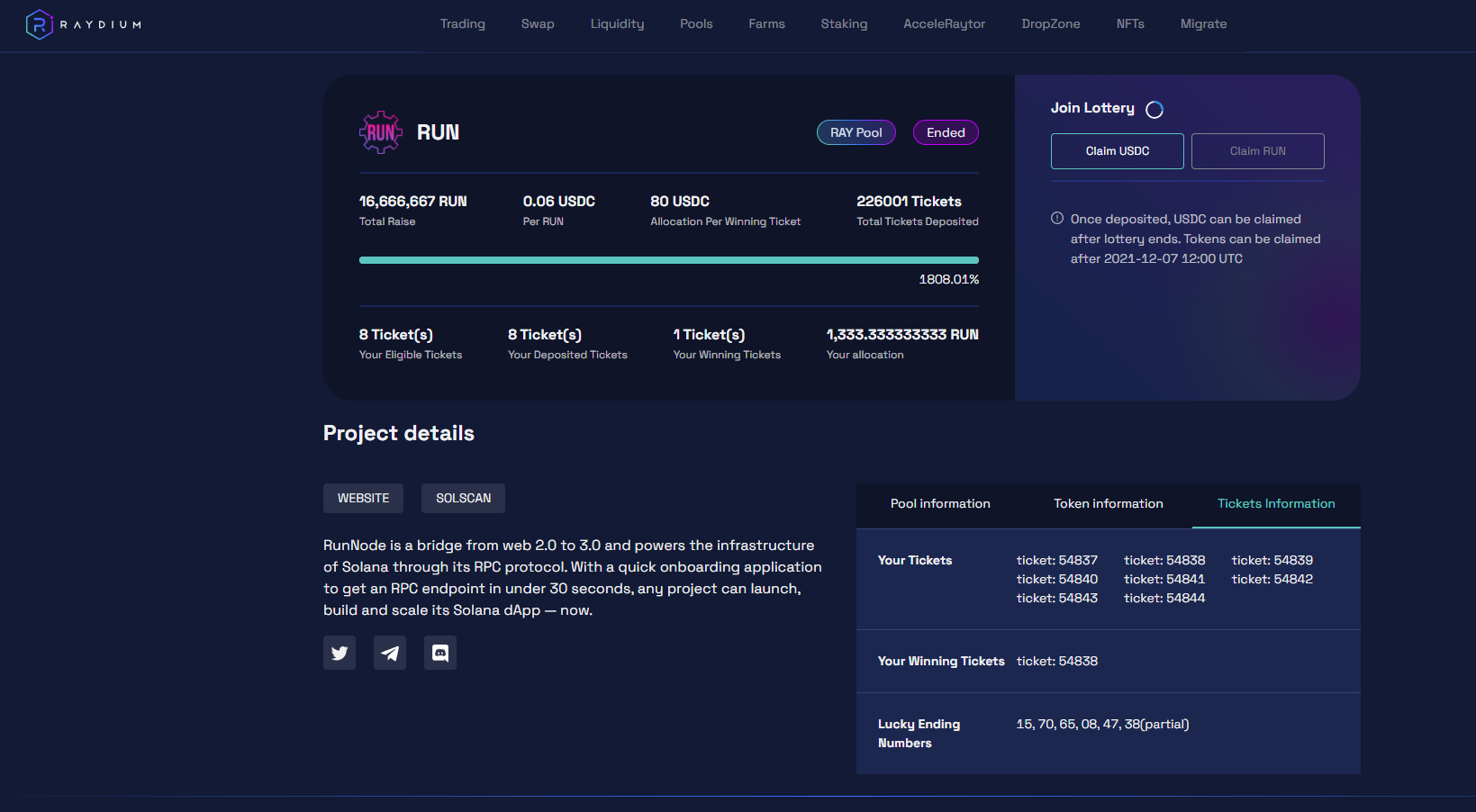Image resolution: width=1476 pixels, height=812 pixels.
Task: Click the 1 Ticket(s) winning tickets value
Action: [709, 335]
